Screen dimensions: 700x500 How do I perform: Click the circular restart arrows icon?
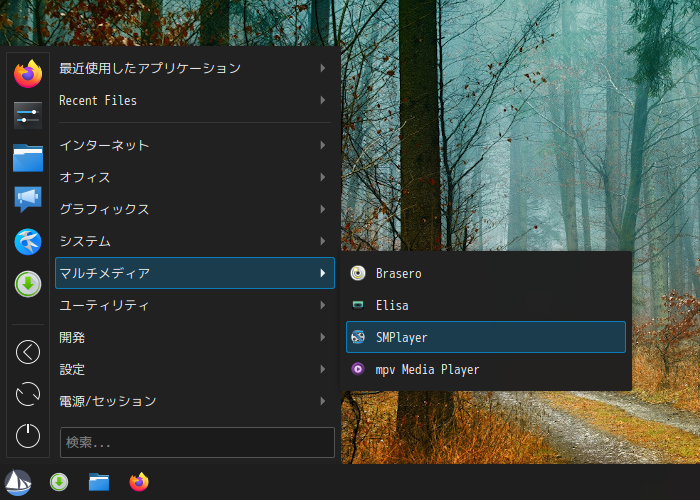pyautogui.click(x=28, y=394)
